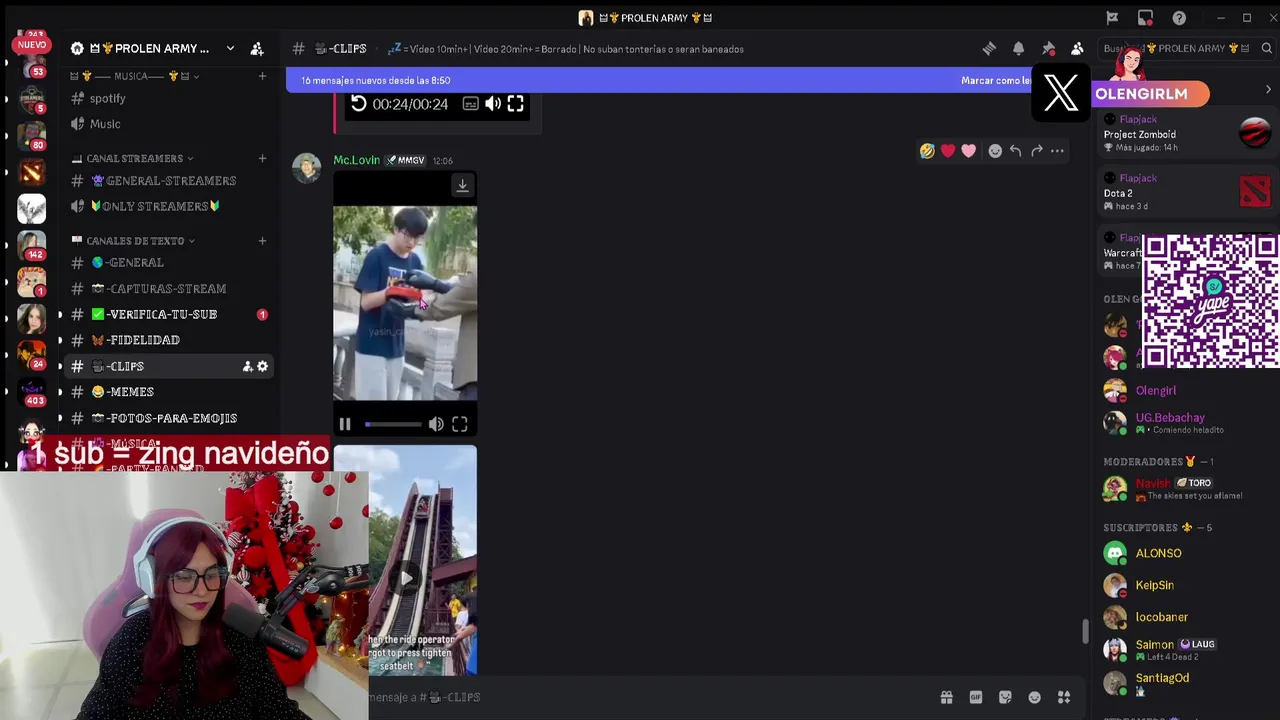Open Flapjack's Dota 2 activity card
The image size is (1280, 720).
pos(1187,192)
